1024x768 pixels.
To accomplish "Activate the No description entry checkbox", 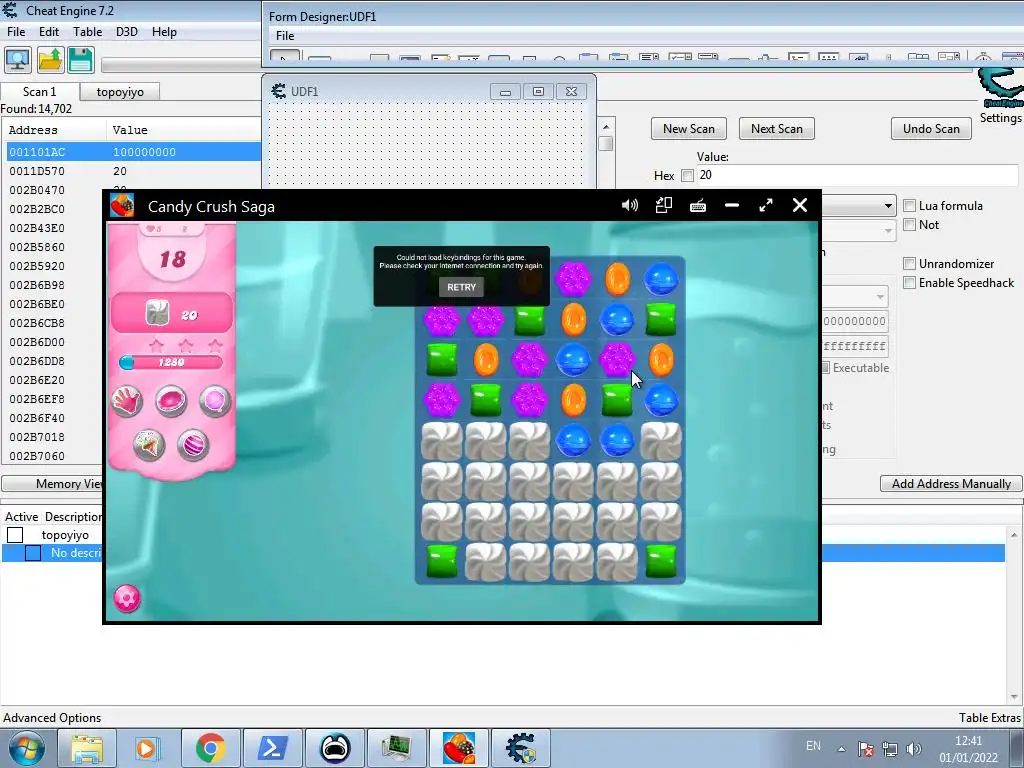I will tap(33, 553).
